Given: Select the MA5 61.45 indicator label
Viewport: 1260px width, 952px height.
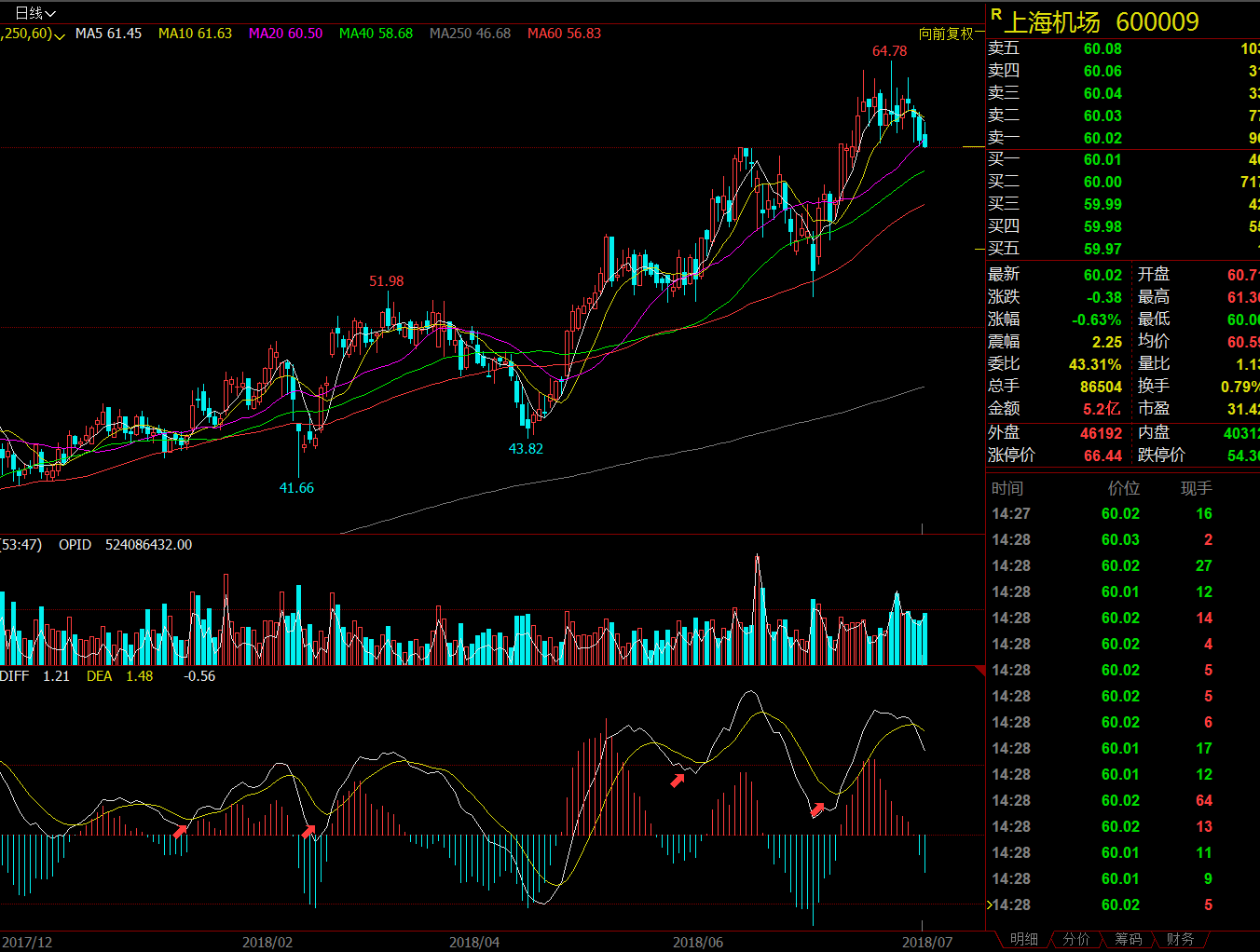Looking at the screenshot, I should click(108, 34).
